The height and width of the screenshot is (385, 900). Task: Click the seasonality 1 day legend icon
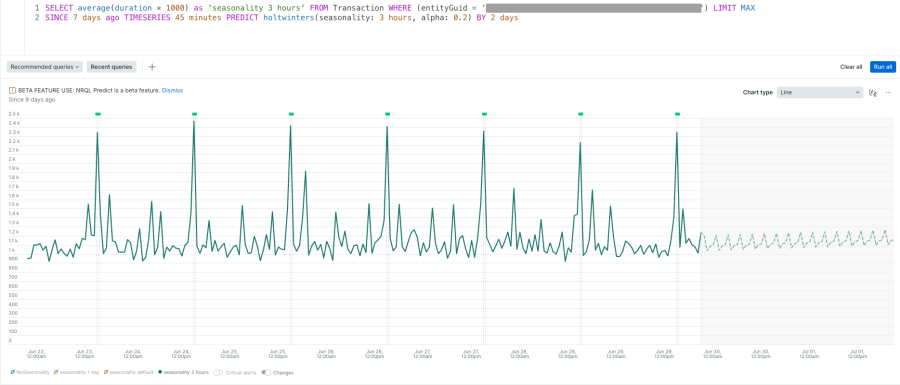point(56,372)
